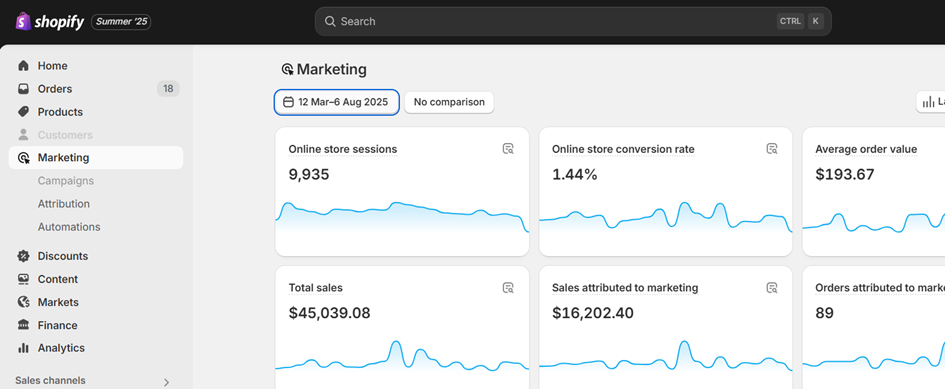945x389 pixels.
Task: Click the Finance bank icon in sidebar
Action: pyautogui.click(x=24, y=325)
